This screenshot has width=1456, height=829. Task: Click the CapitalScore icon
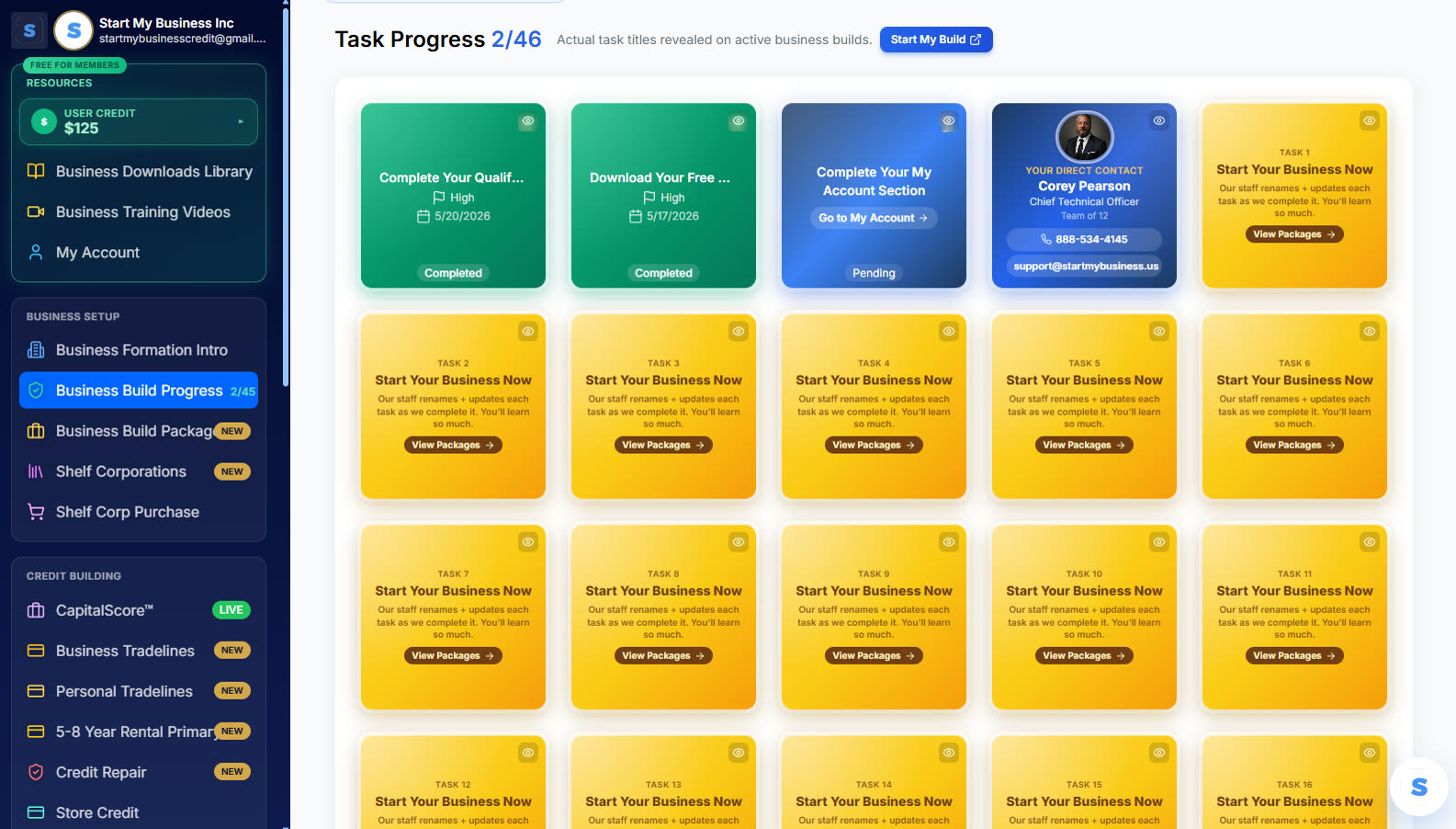coord(36,610)
